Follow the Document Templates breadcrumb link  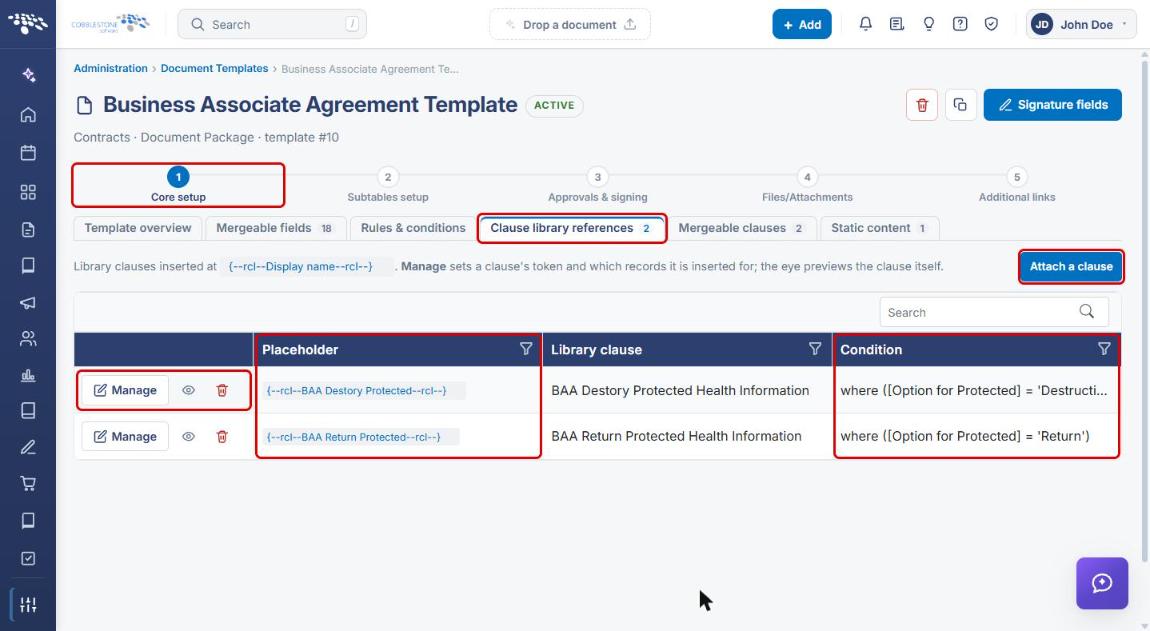pyautogui.click(x=214, y=68)
